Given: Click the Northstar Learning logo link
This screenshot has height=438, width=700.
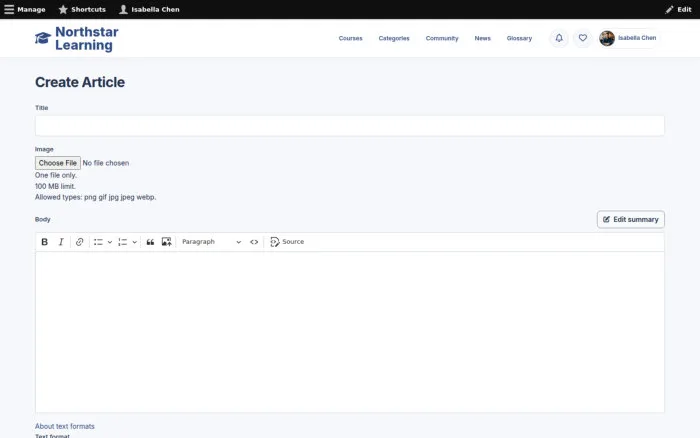Looking at the screenshot, I should point(77,38).
